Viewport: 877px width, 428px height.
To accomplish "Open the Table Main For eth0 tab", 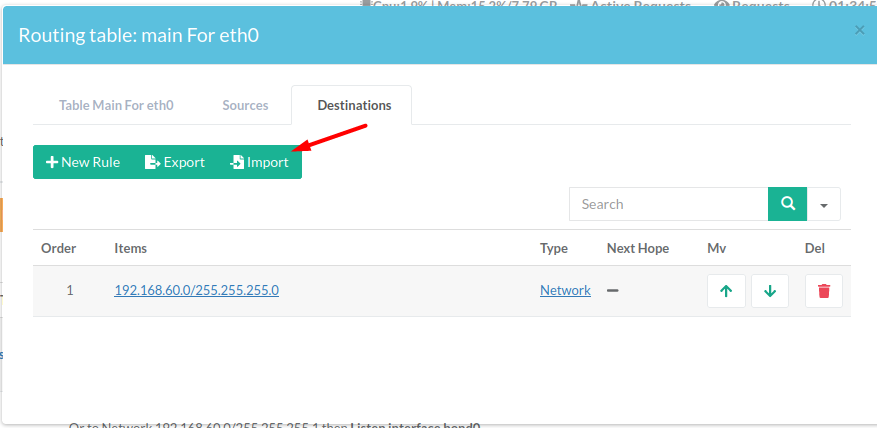I will coord(116,105).
